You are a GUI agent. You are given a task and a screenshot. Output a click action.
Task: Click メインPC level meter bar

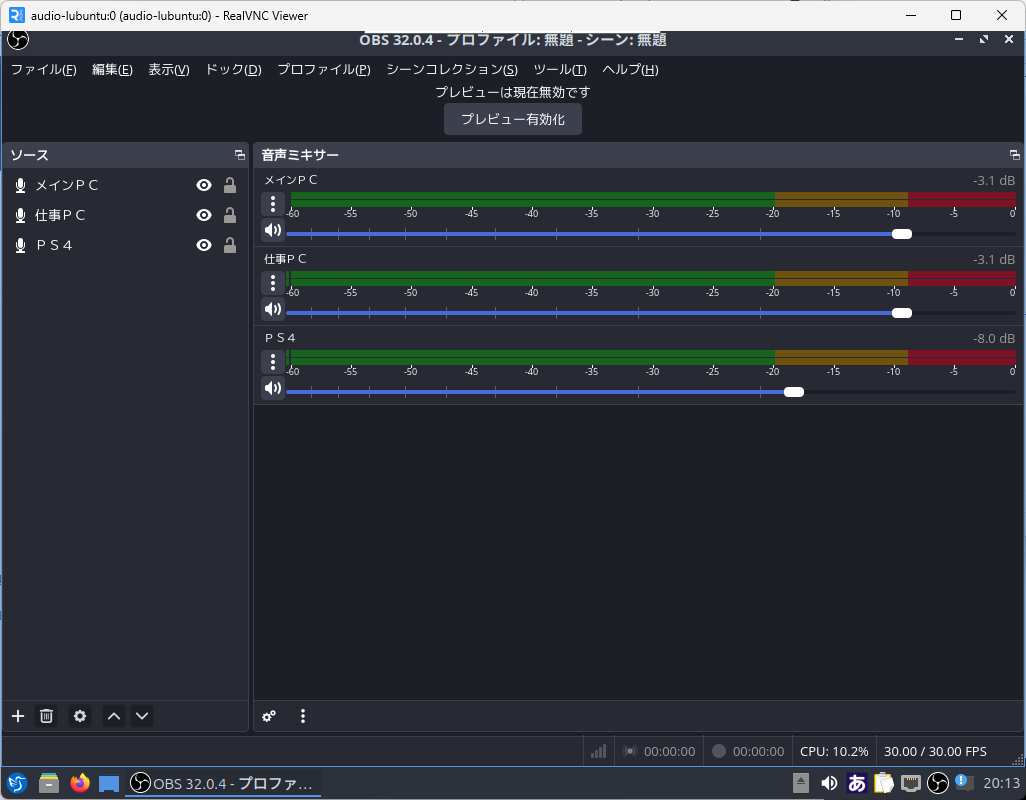[x=651, y=200]
